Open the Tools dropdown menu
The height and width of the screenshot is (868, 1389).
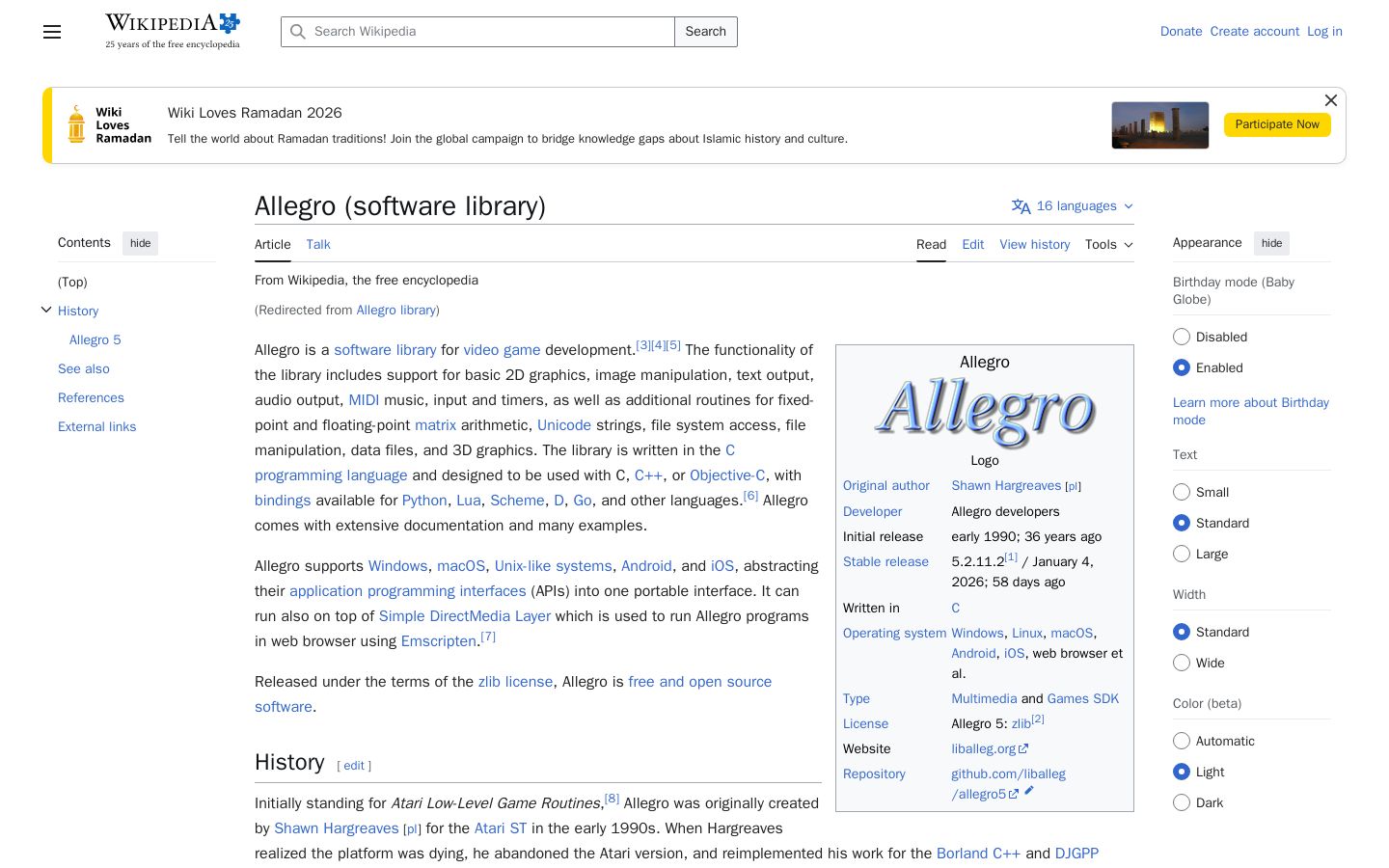coord(1109,245)
